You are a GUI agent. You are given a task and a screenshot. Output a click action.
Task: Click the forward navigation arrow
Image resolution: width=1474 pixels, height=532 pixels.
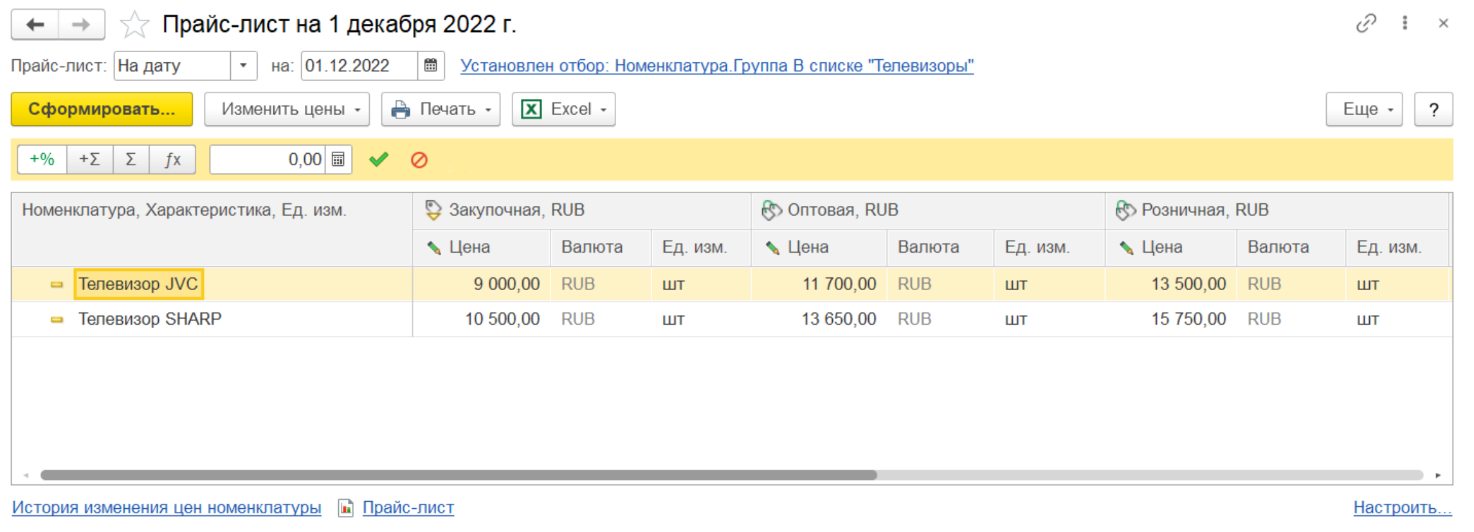(x=82, y=24)
